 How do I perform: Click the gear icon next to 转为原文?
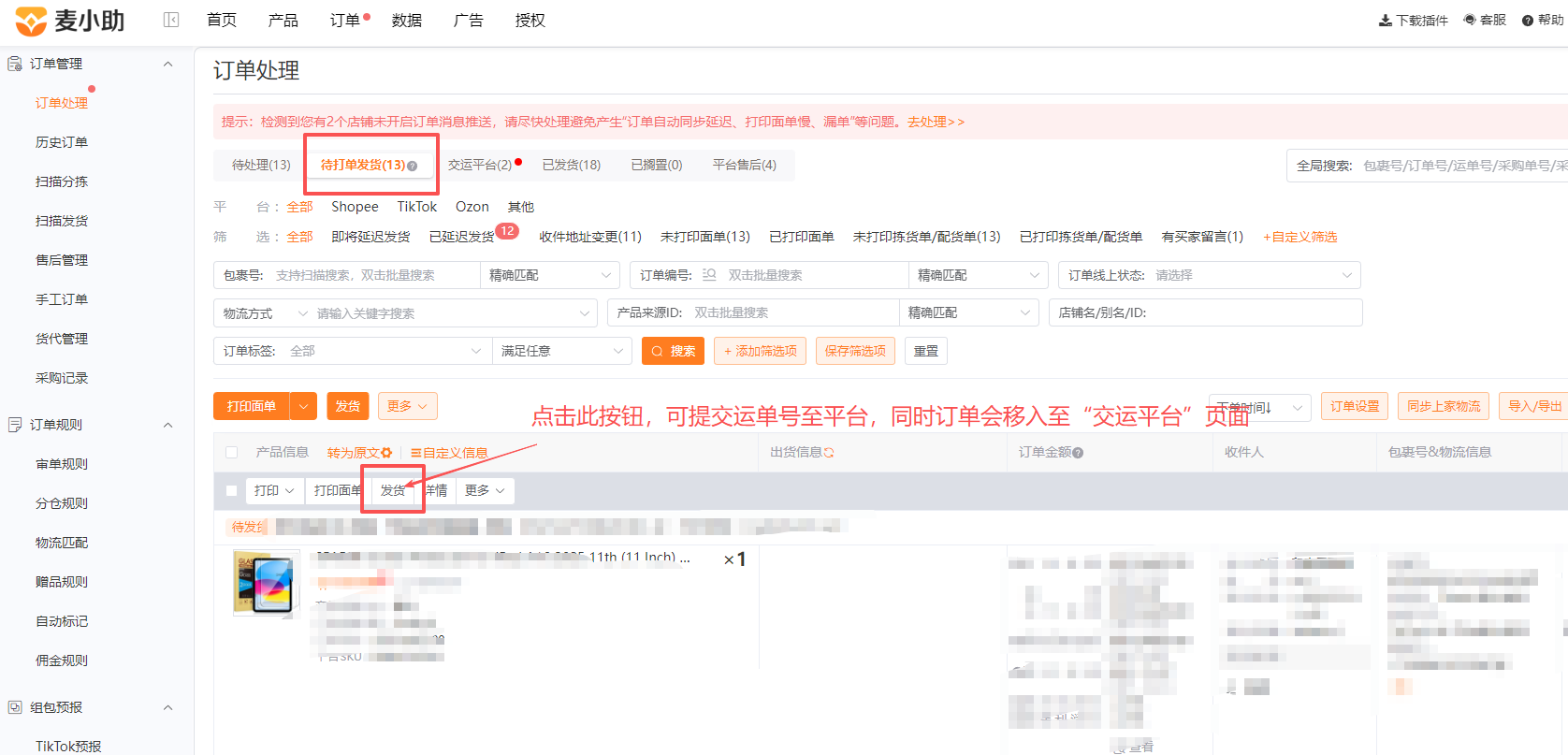coord(386,453)
